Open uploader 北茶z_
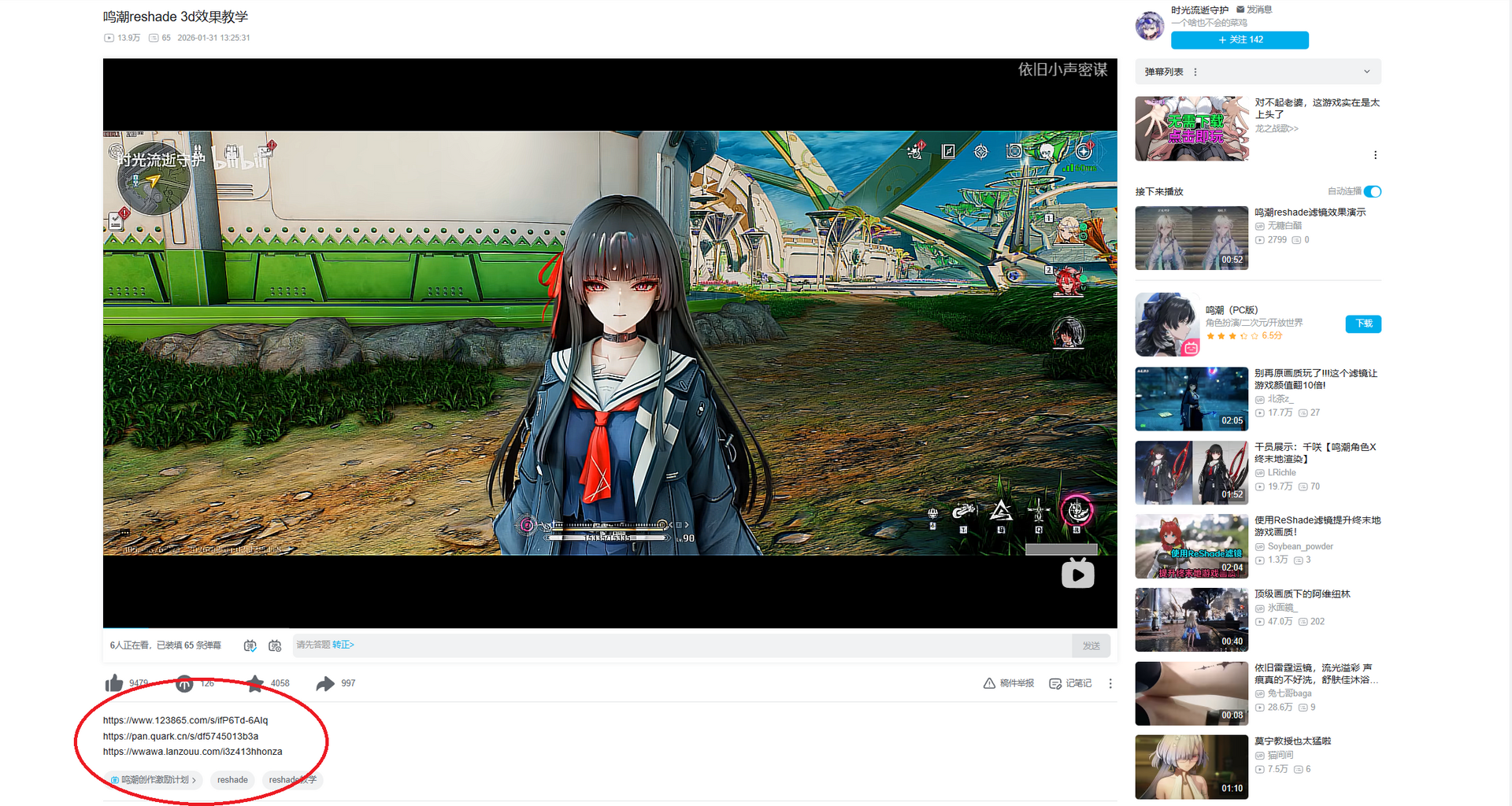Screen dimensions: 1512x806 1280,399
